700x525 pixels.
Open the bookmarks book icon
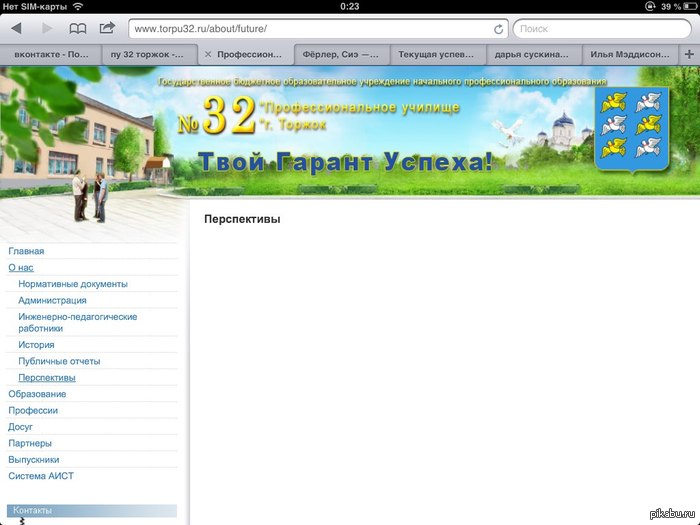pyautogui.click(x=77, y=29)
